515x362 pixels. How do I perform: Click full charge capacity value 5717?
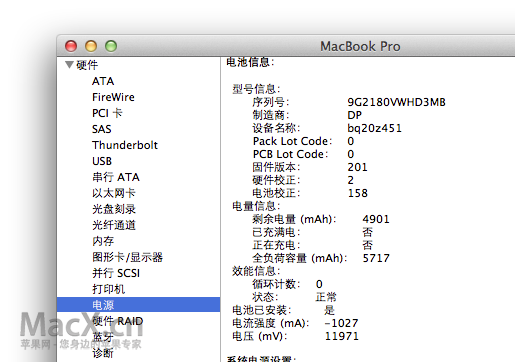pos(376,258)
